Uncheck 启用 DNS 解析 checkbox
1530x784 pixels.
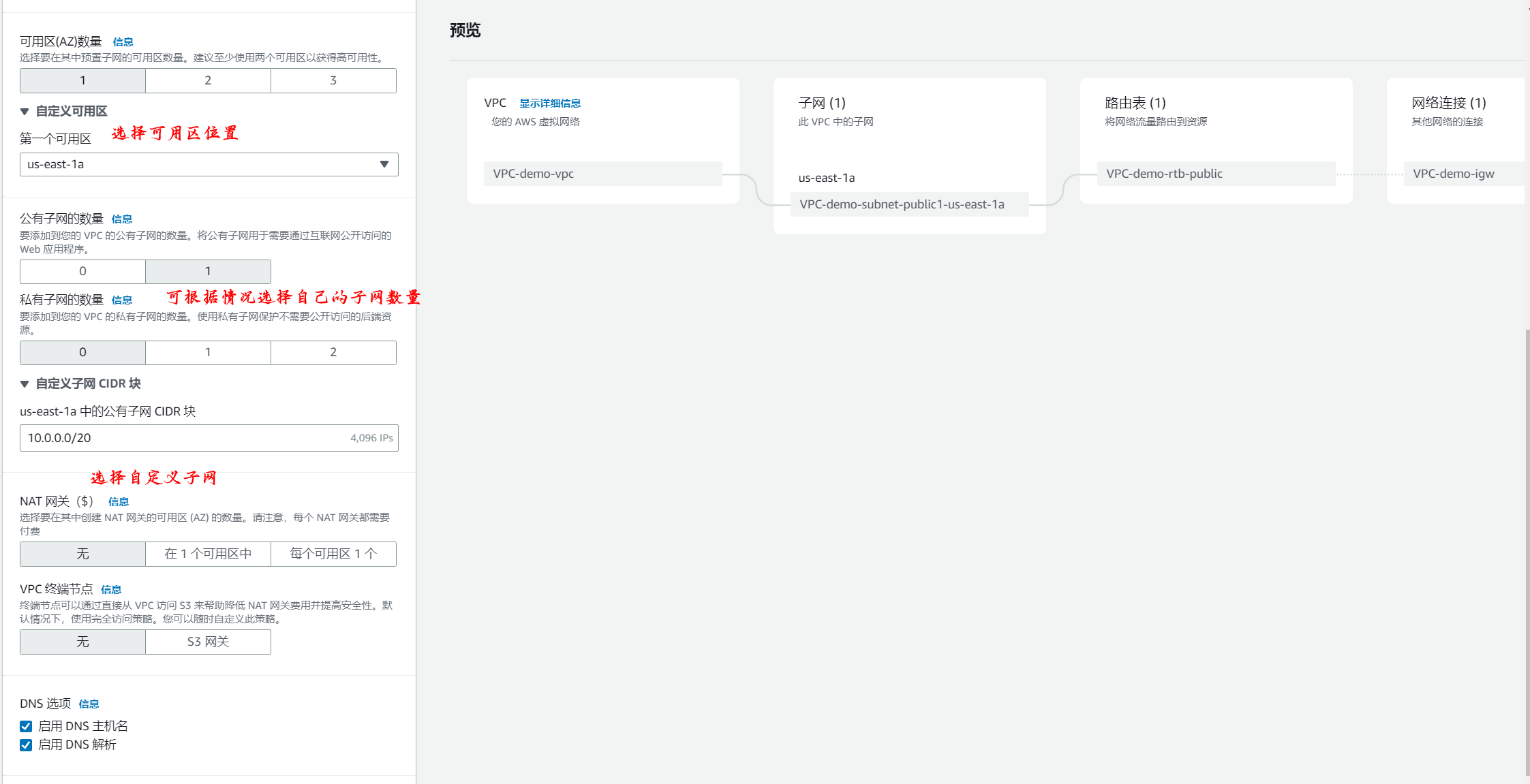point(26,745)
